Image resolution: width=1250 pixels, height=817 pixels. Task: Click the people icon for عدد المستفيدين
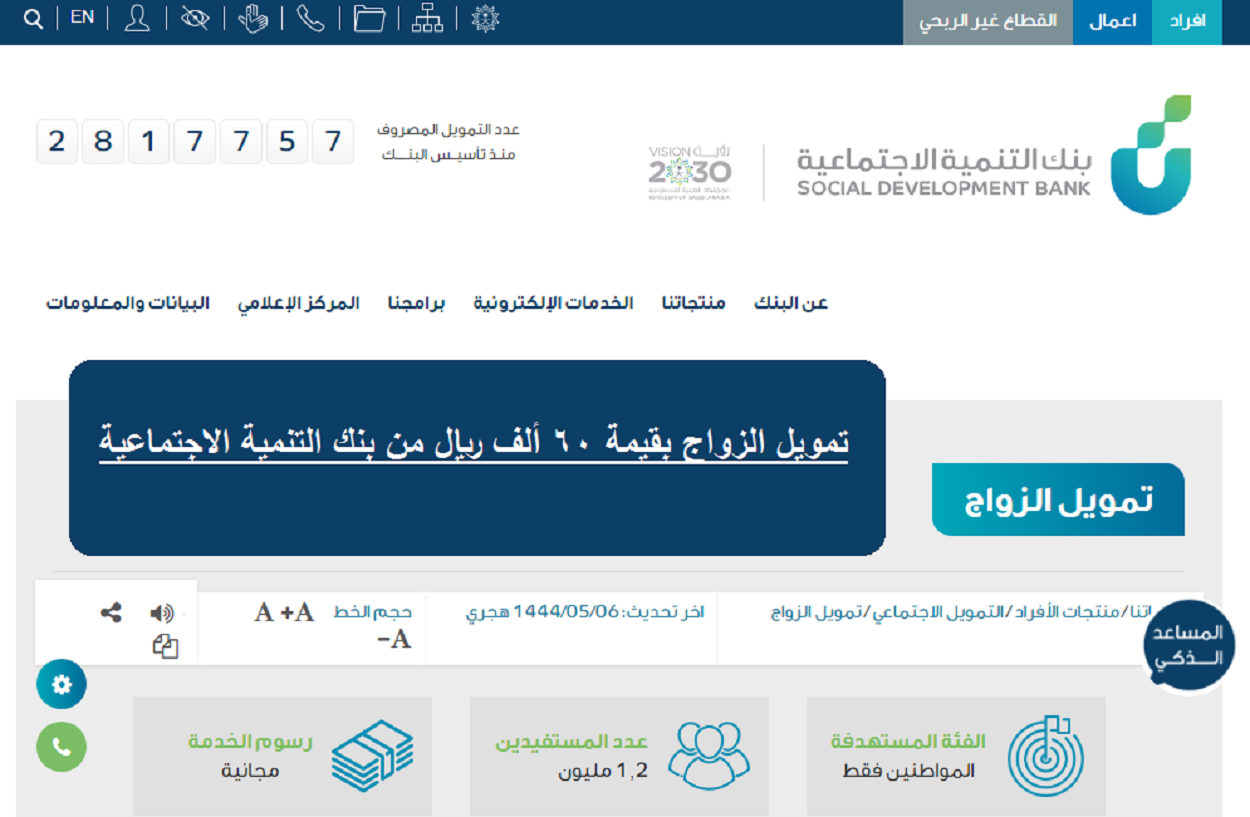[709, 755]
